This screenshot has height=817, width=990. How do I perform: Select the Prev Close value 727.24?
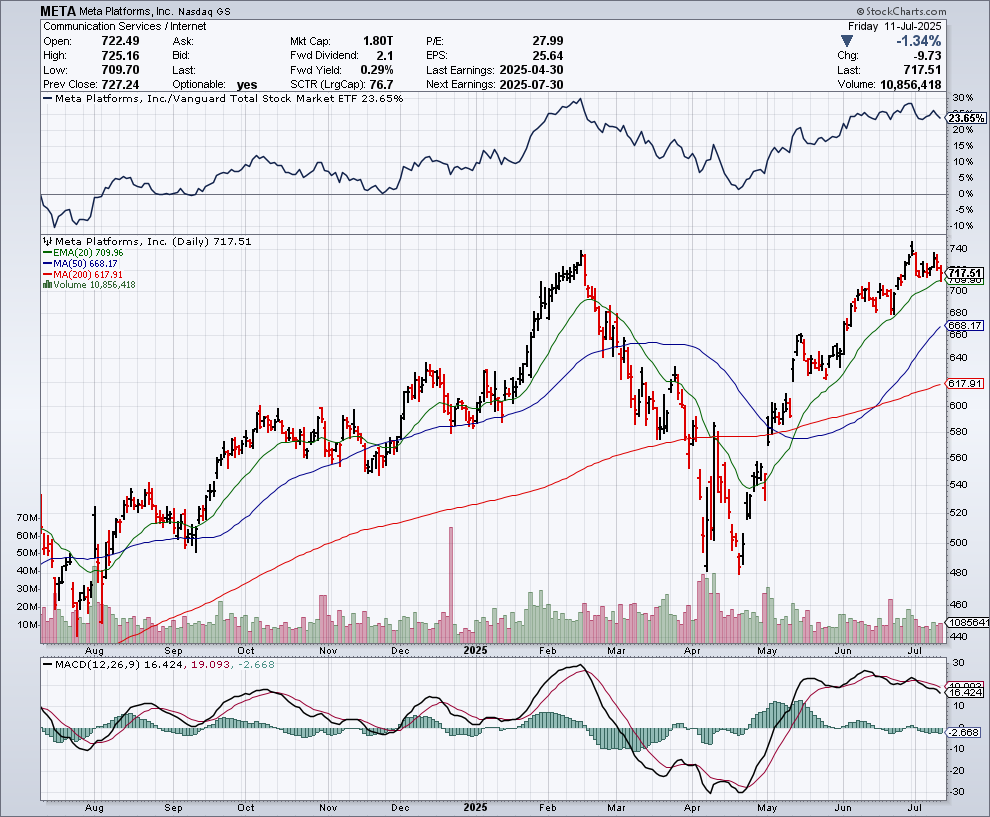tap(121, 84)
